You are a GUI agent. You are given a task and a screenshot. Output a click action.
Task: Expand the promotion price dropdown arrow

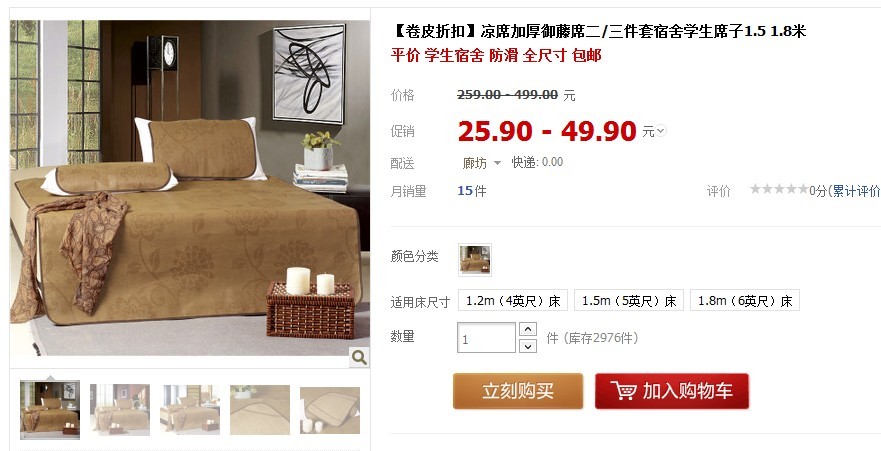point(661,131)
